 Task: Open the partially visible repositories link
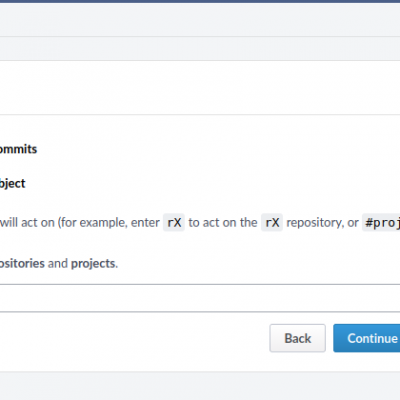[x=22, y=263]
